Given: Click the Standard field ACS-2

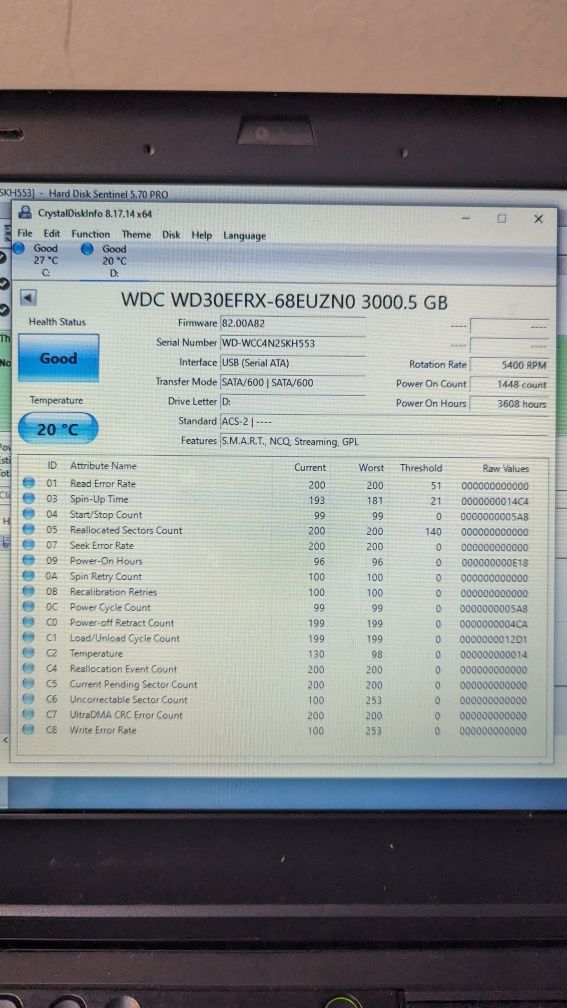Looking at the screenshot, I should [384, 422].
